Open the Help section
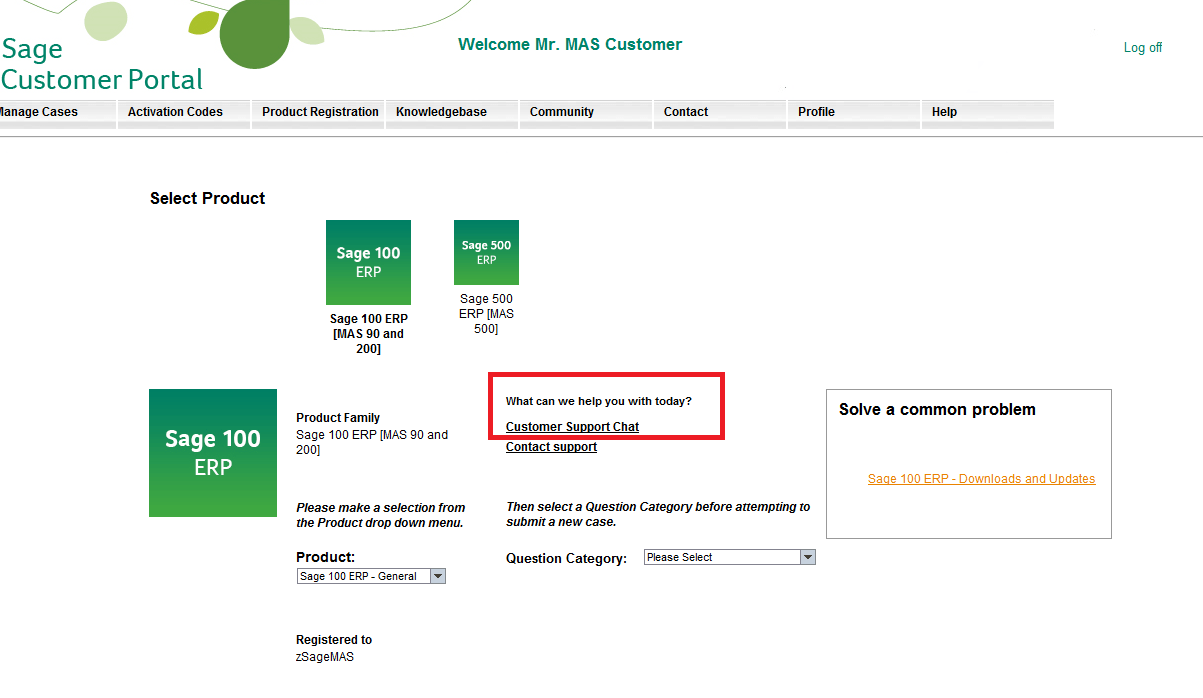The width and height of the screenshot is (1203, 698). point(944,112)
